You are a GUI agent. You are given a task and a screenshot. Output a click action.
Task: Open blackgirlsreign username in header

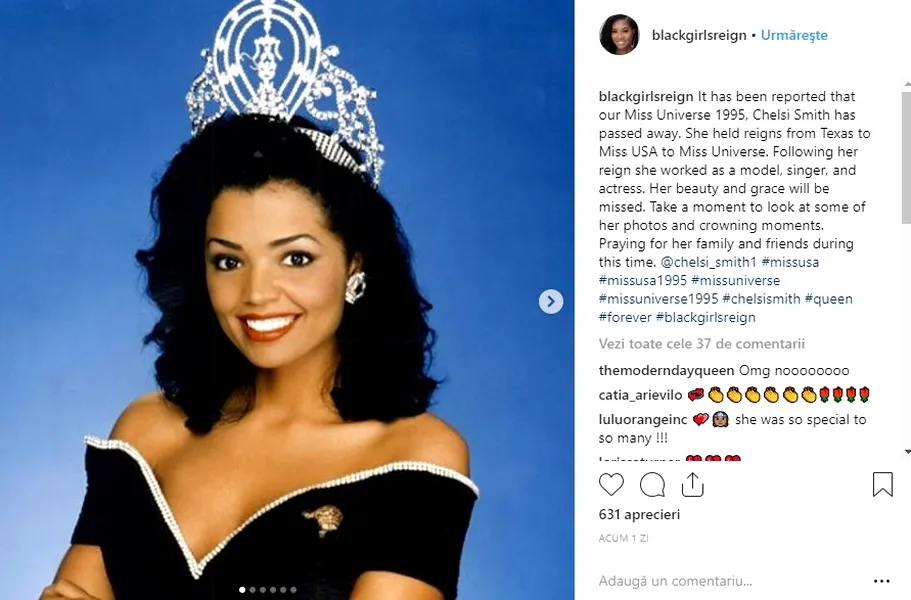point(699,35)
